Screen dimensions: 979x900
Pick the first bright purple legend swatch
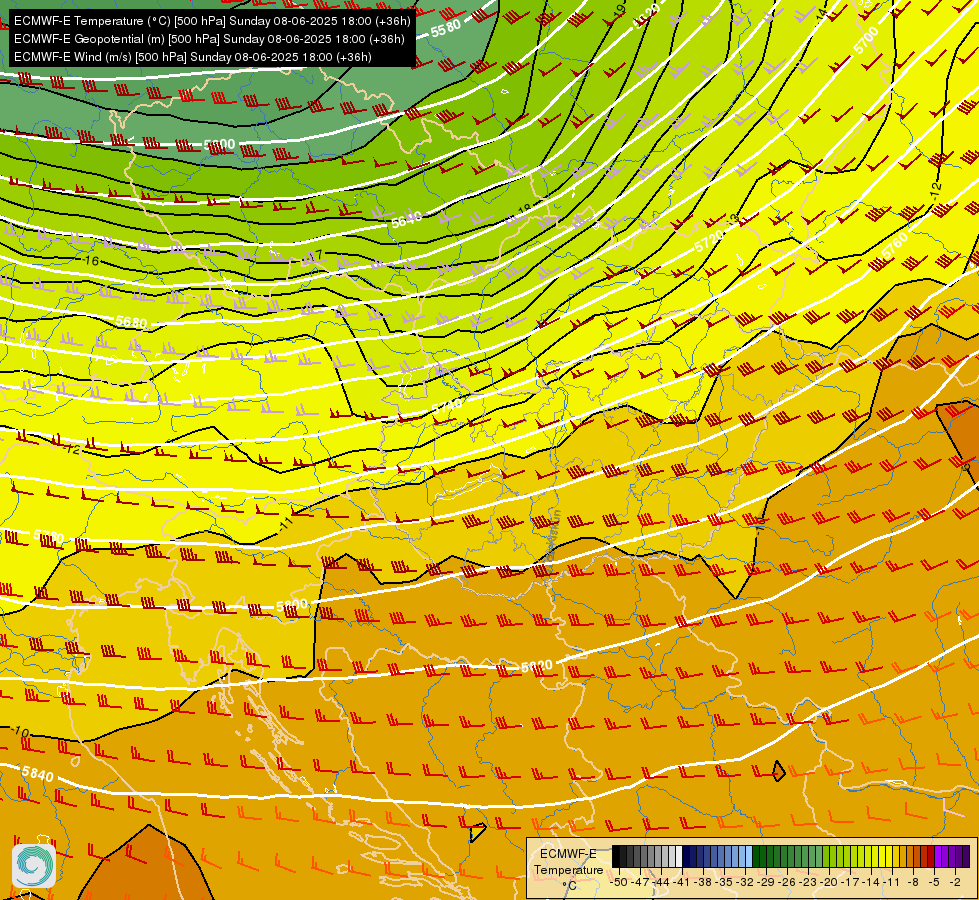click(938, 856)
